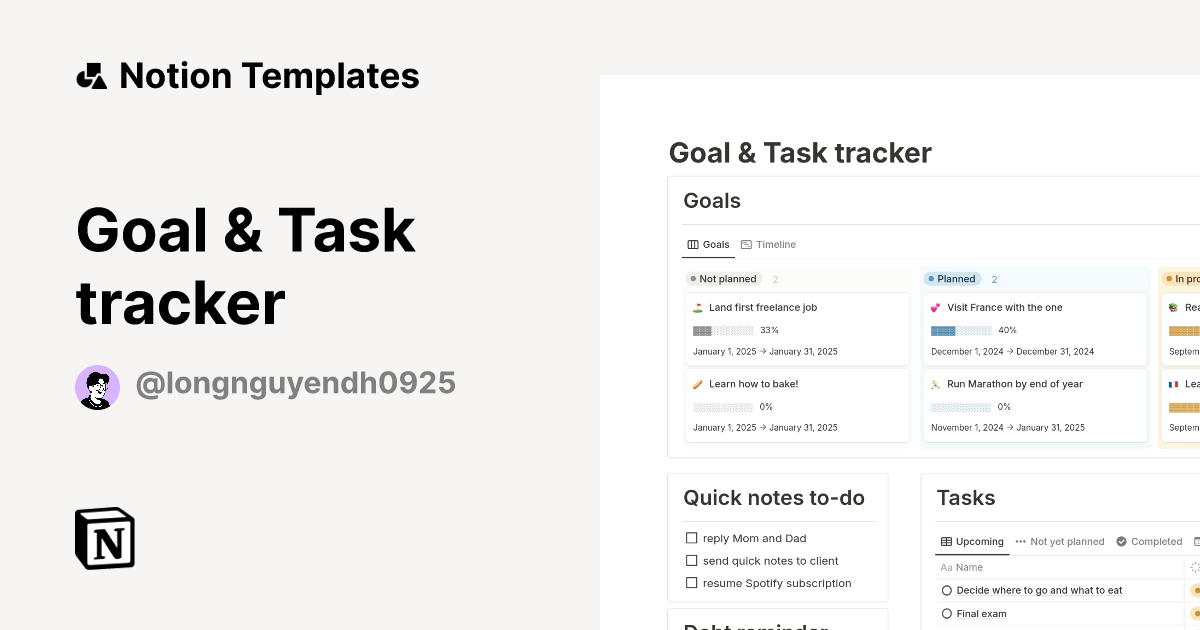The image size is (1200, 630).
Task: Open the @longnguyendh0925 profile link
Action: (295, 383)
